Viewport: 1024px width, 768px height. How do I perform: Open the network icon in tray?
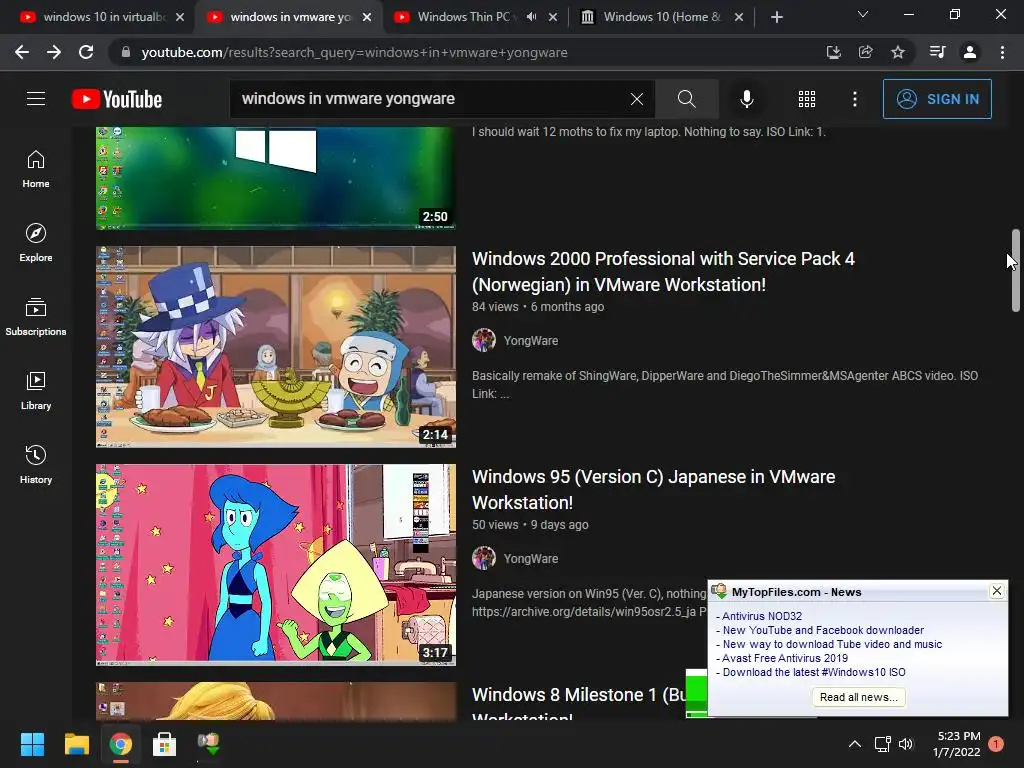coord(882,744)
